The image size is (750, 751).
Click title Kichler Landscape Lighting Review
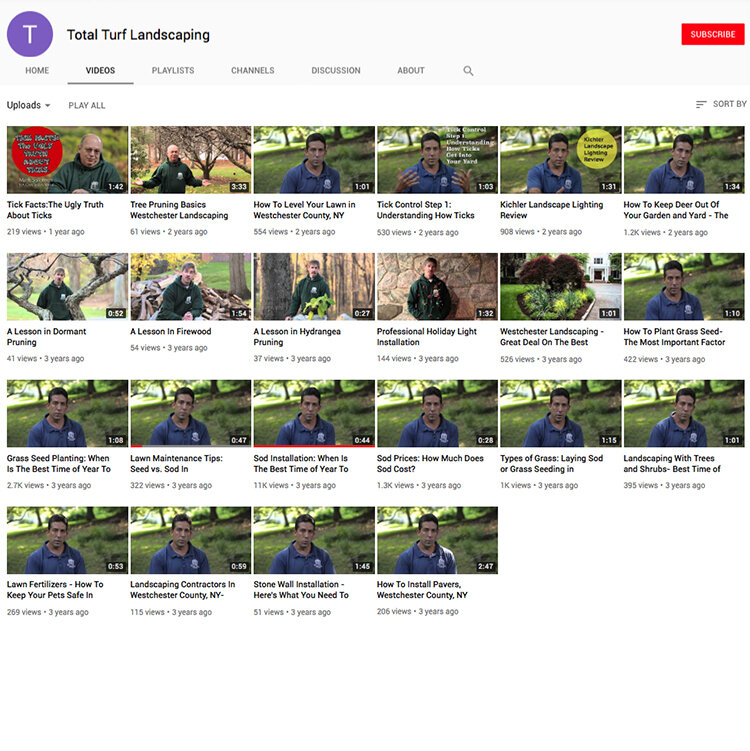point(552,210)
